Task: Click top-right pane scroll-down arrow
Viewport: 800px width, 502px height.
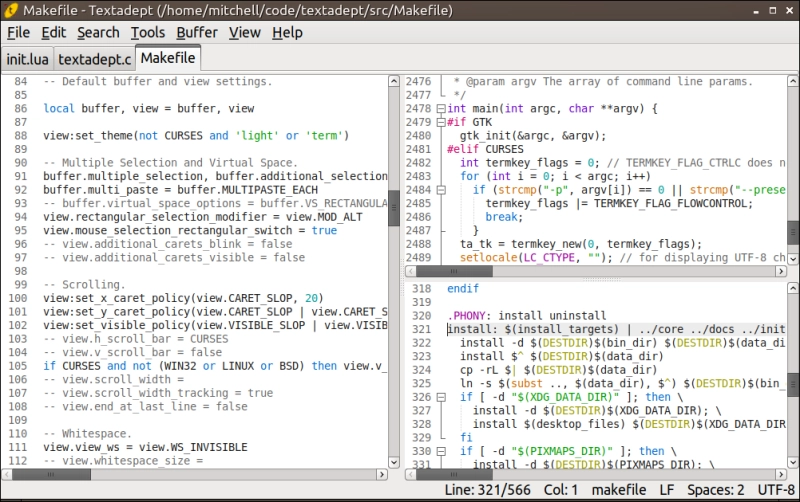Action: point(793,258)
